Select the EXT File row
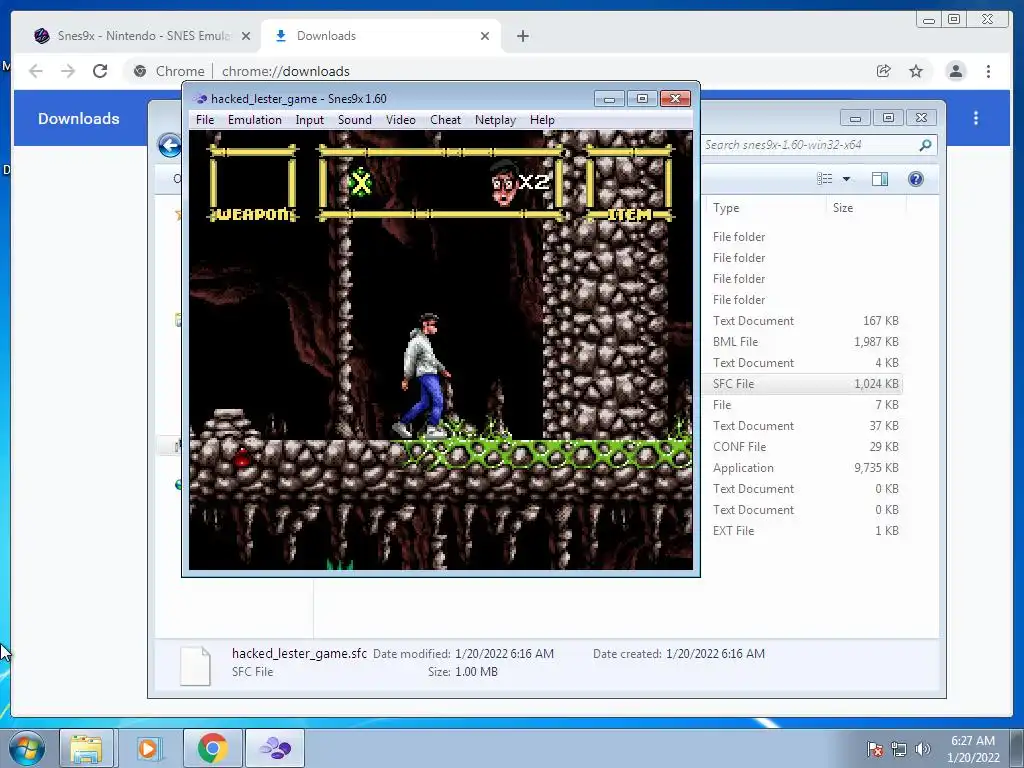The height and width of the screenshot is (768, 1024). (x=803, y=531)
